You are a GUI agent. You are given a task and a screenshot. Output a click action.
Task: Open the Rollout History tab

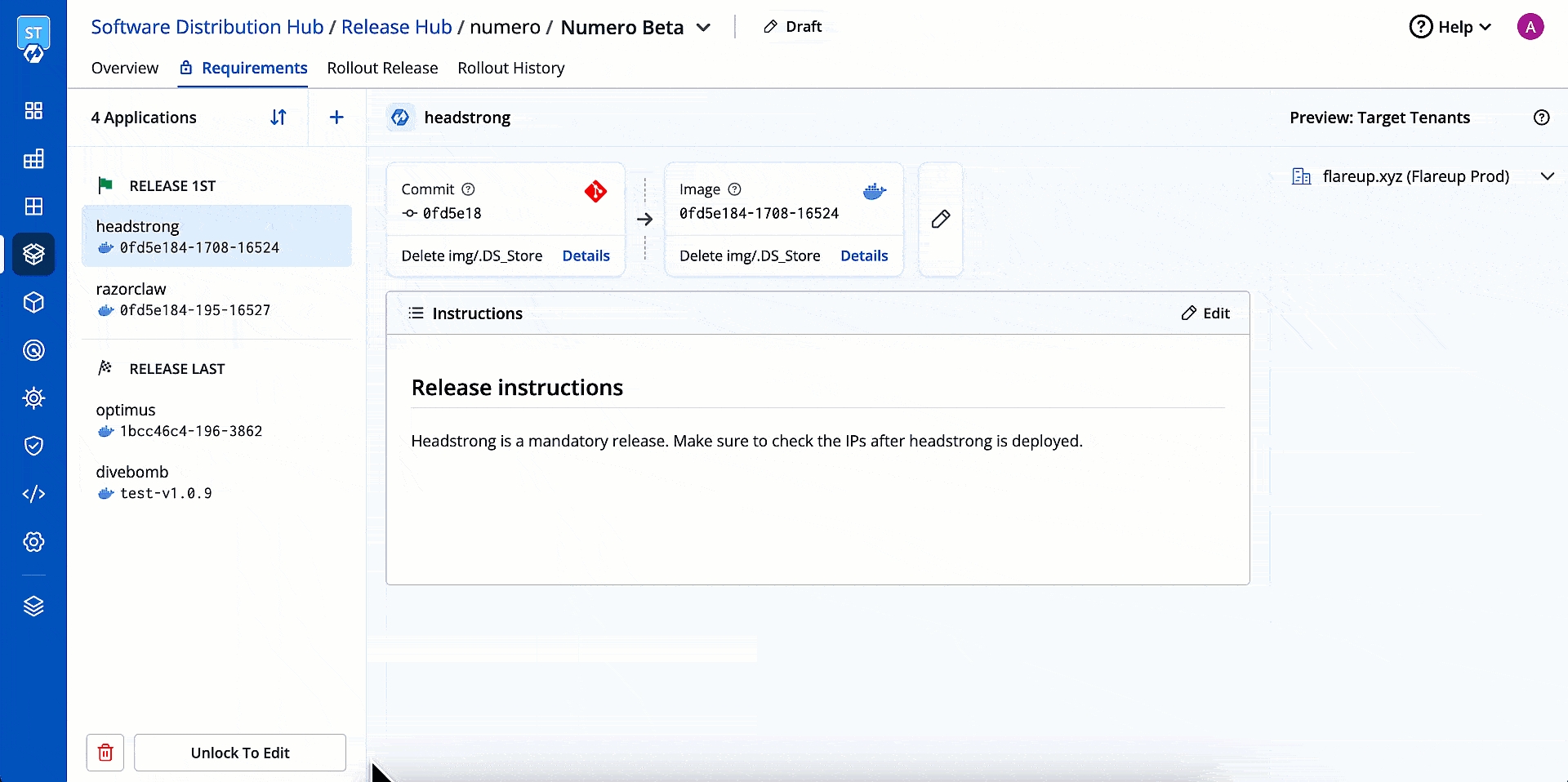click(510, 68)
